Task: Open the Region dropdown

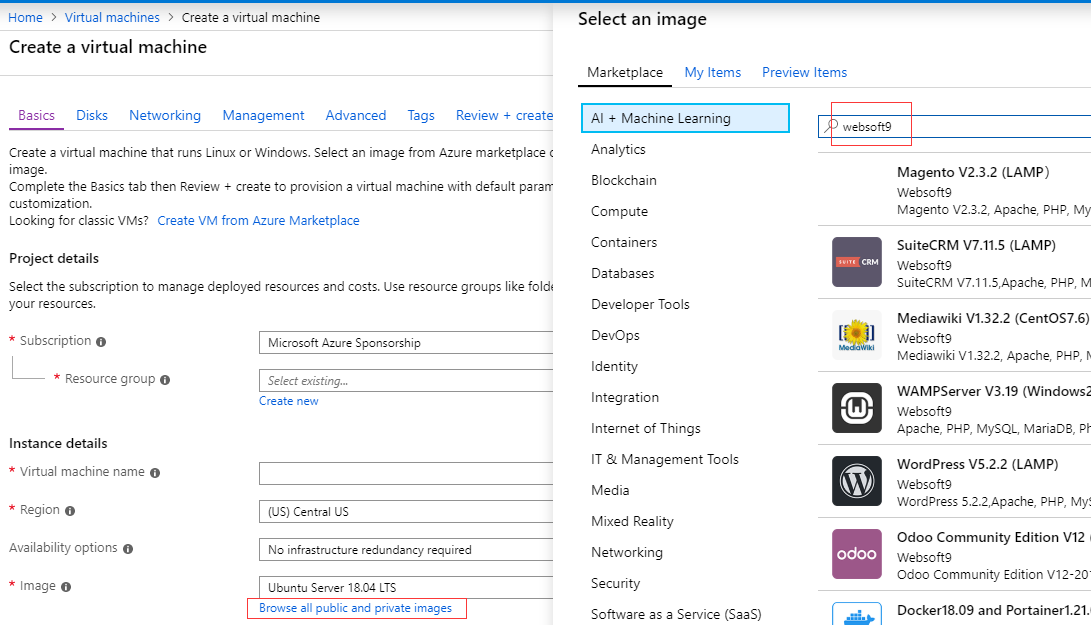Action: pos(405,512)
